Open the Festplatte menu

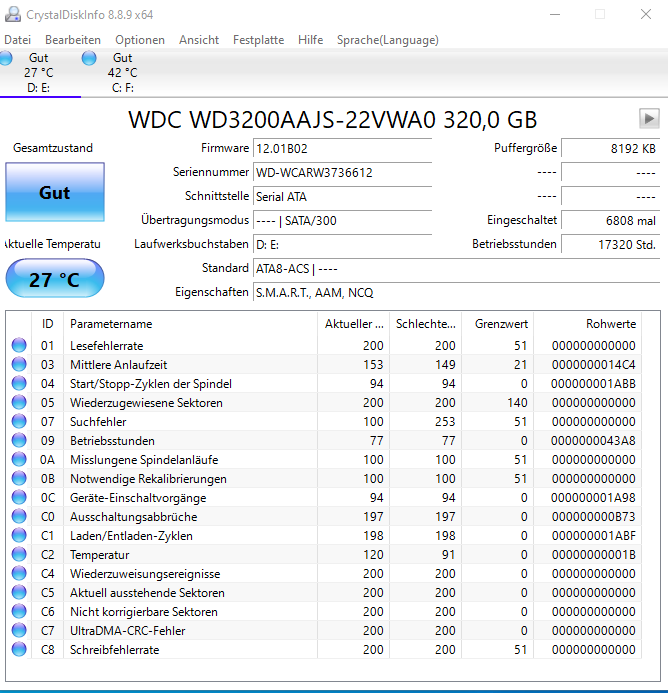pos(259,40)
